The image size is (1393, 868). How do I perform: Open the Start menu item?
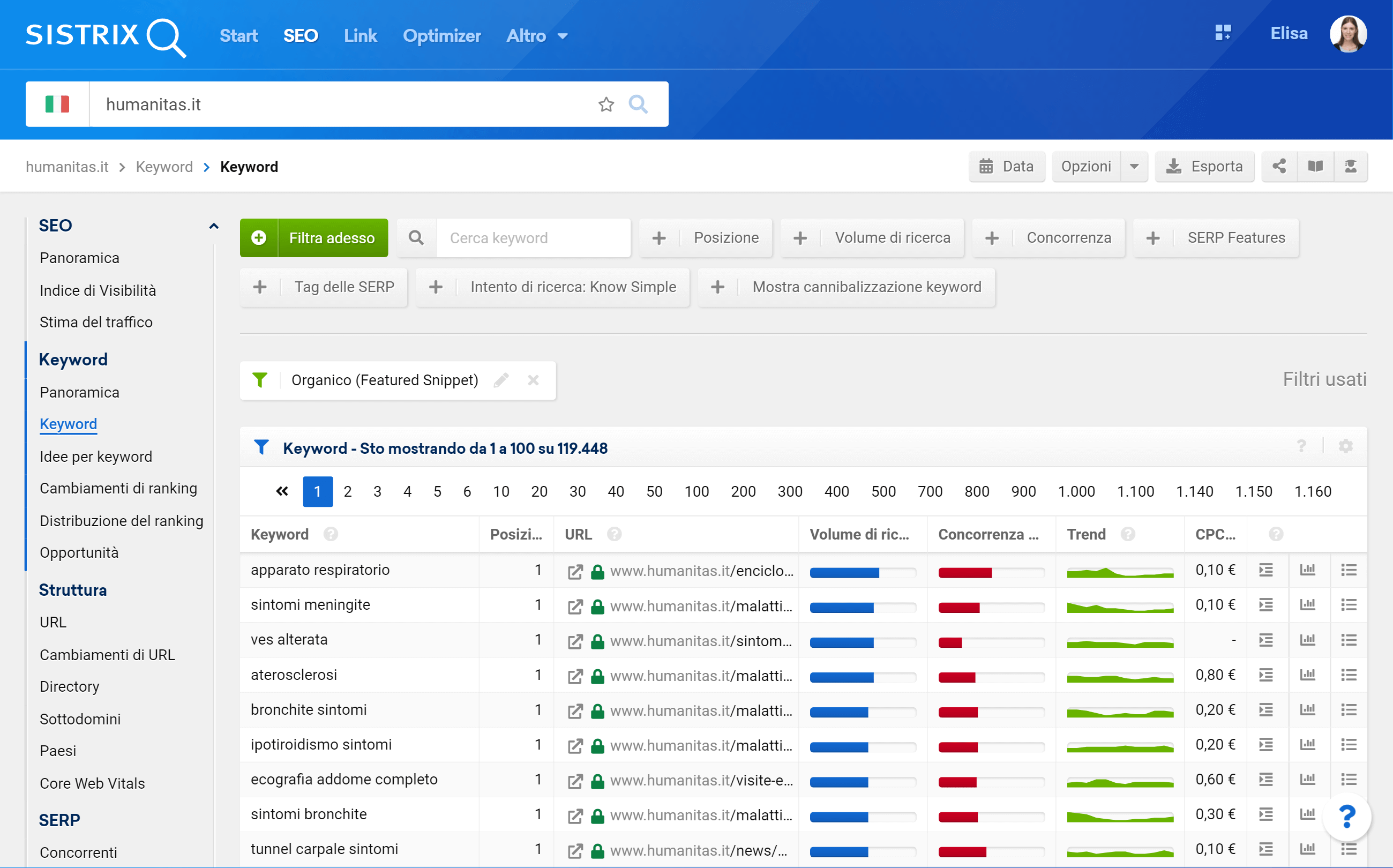point(239,35)
